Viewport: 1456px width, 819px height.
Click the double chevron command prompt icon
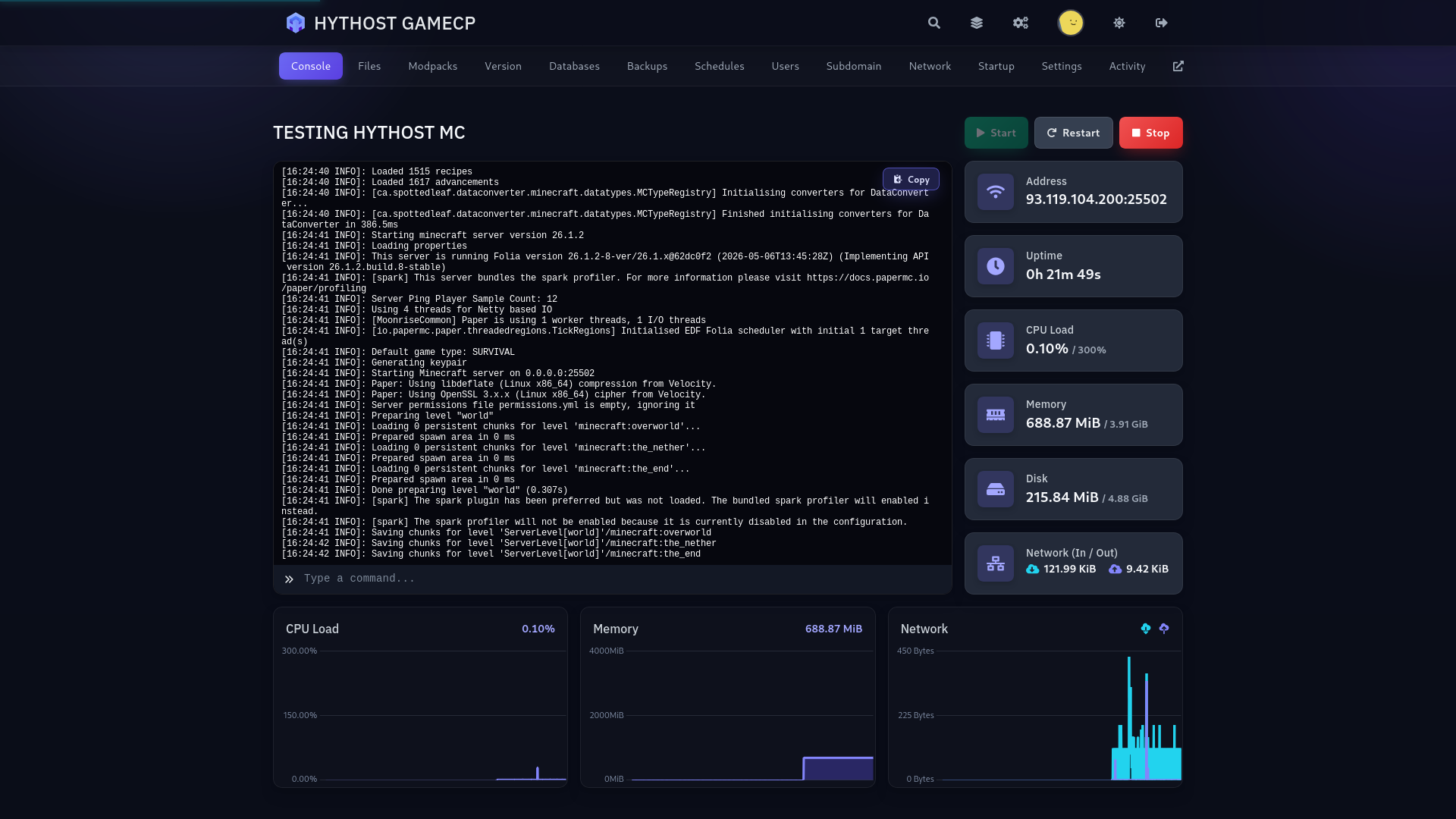289,579
